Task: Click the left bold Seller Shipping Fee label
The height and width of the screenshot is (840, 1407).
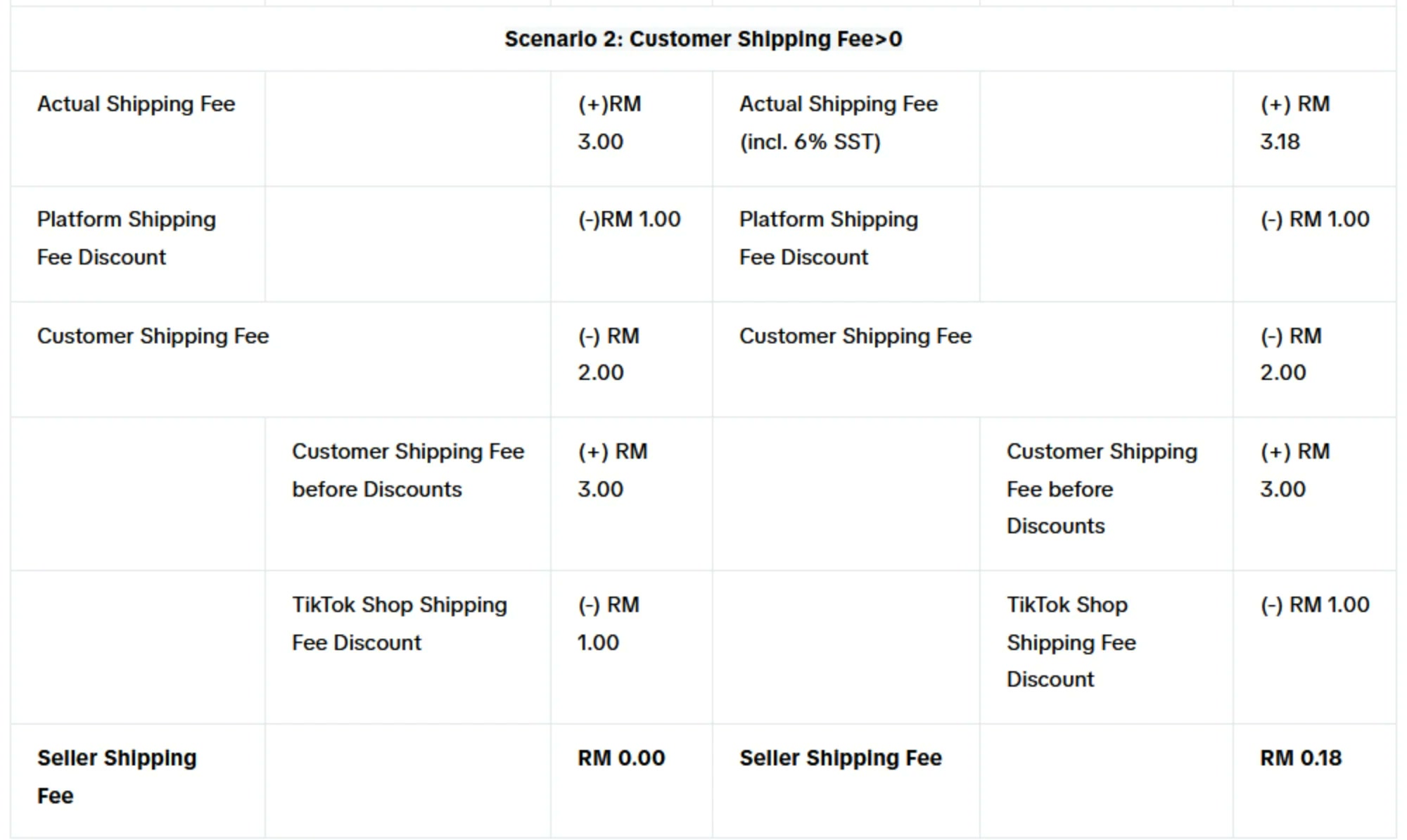Action: tap(117, 777)
